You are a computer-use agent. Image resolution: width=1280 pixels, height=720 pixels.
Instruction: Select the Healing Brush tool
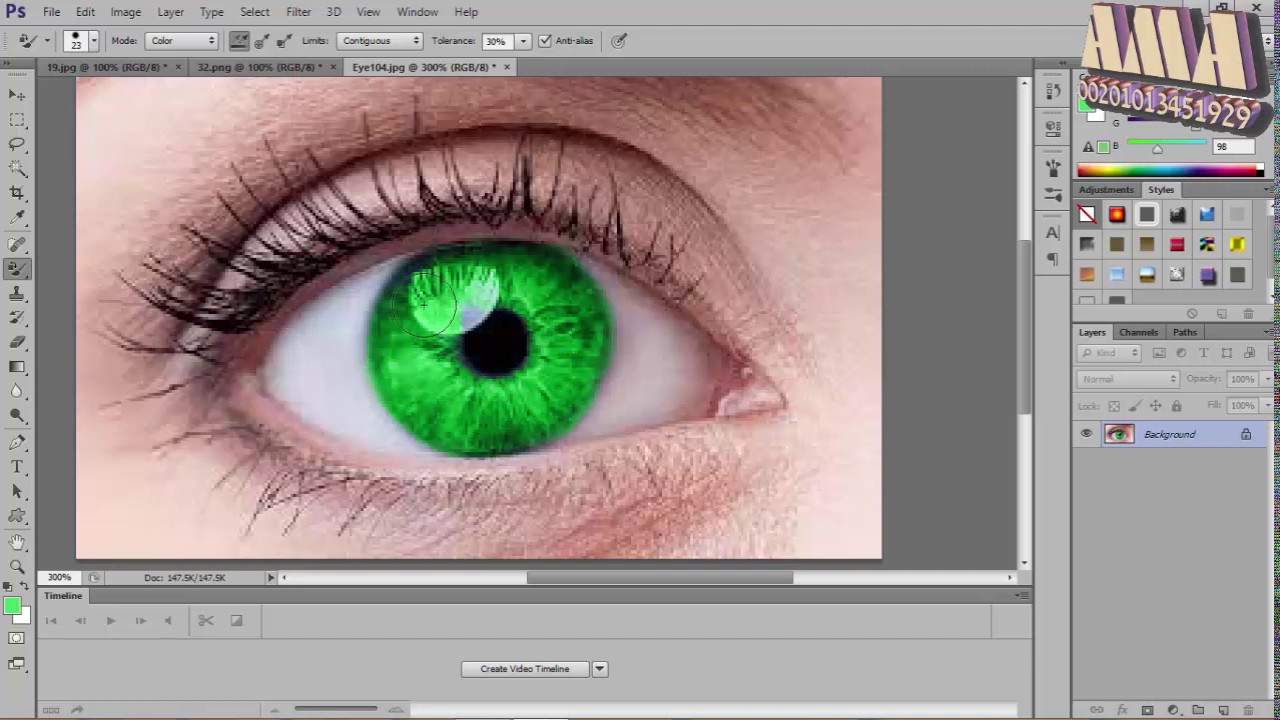(17, 244)
